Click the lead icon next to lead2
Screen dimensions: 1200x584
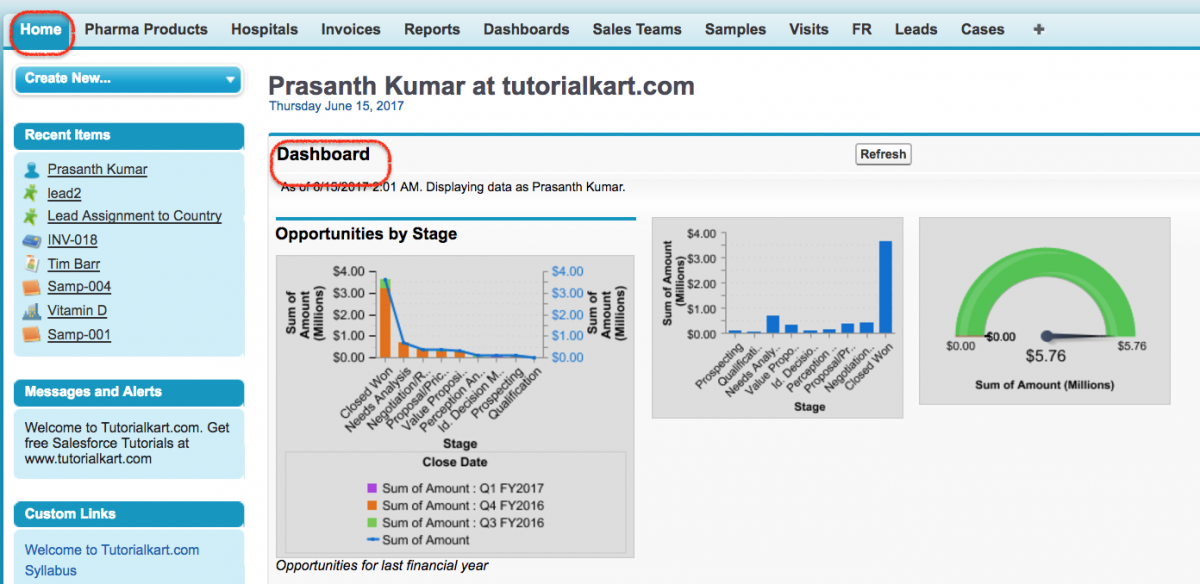31,192
